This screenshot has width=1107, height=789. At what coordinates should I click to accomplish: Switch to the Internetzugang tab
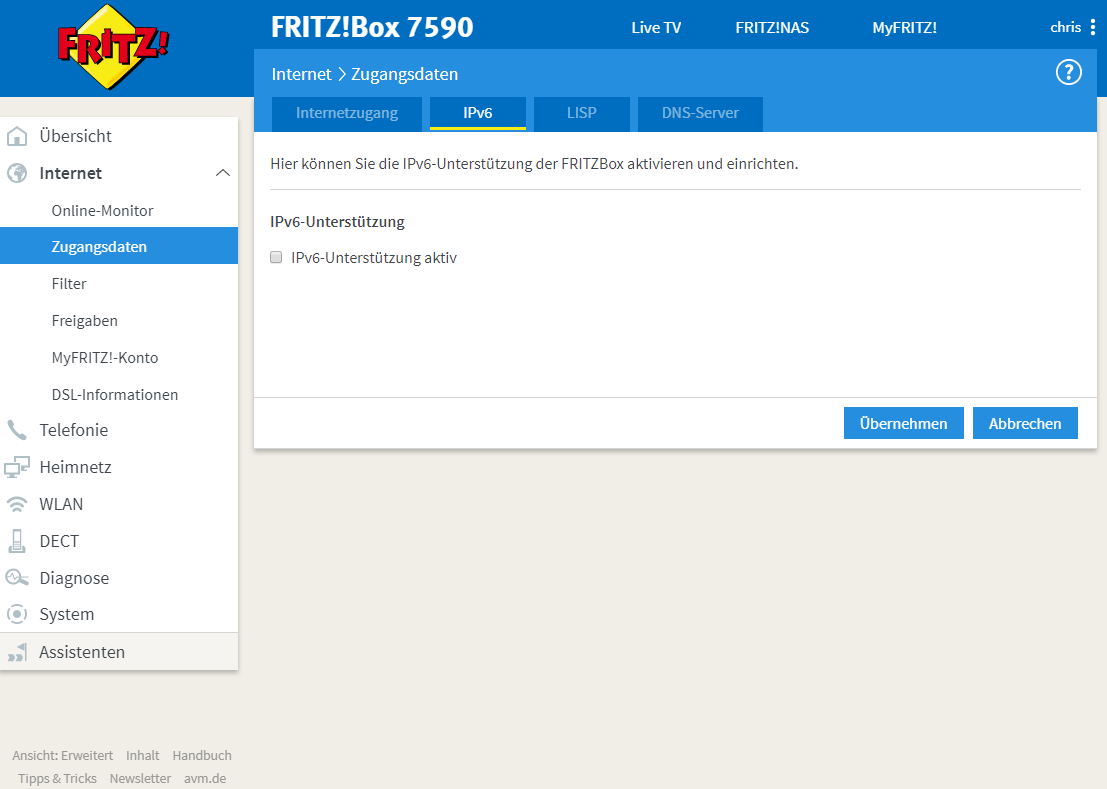pos(347,114)
